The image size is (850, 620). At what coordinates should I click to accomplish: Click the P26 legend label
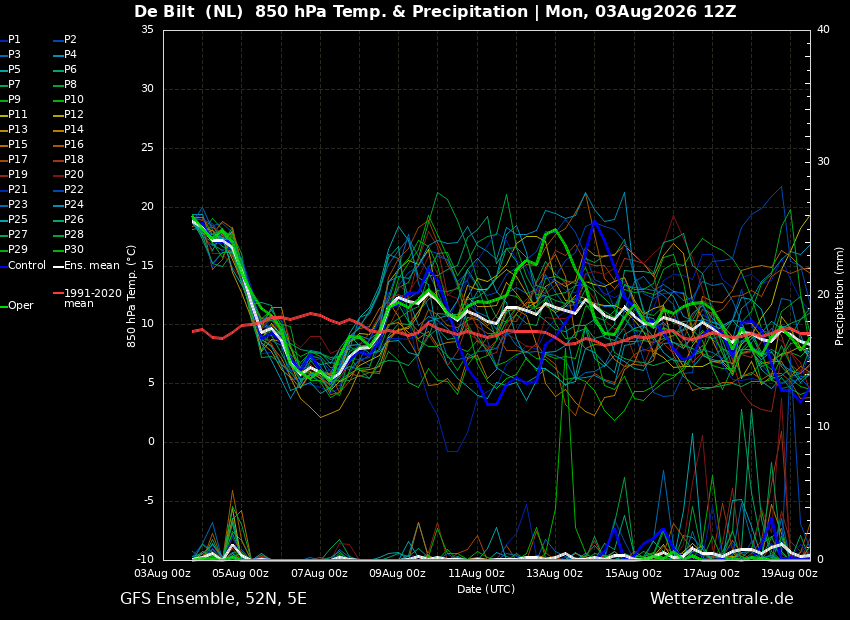(x=74, y=219)
